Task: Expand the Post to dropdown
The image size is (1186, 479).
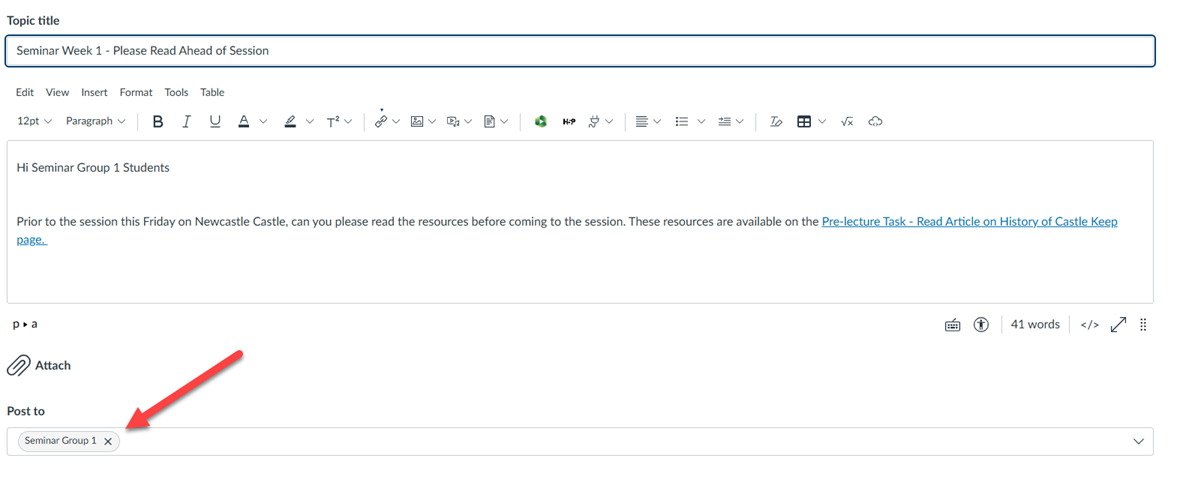Action: point(1139,442)
